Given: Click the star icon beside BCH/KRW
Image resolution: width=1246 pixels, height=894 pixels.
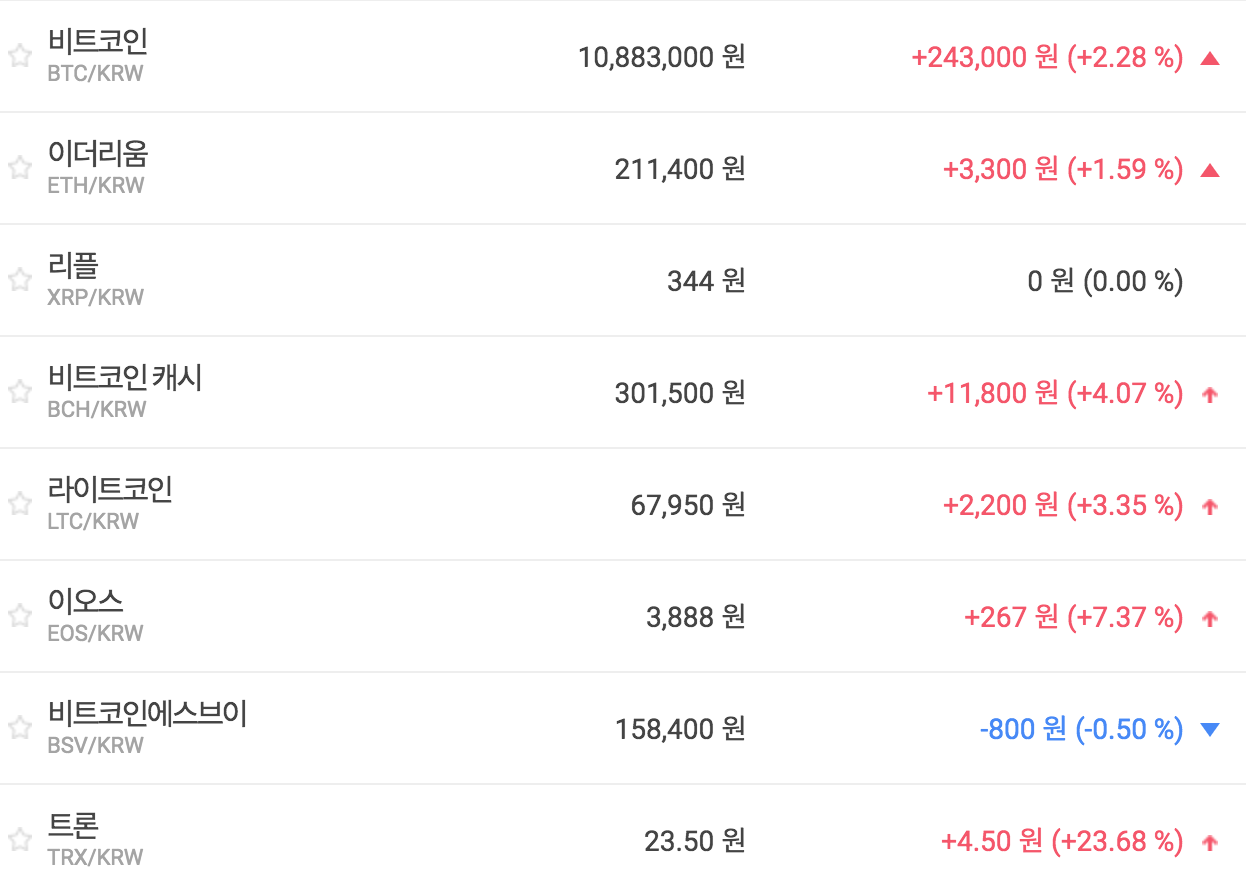Looking at the screenshot, I should (x=20, y=392).
